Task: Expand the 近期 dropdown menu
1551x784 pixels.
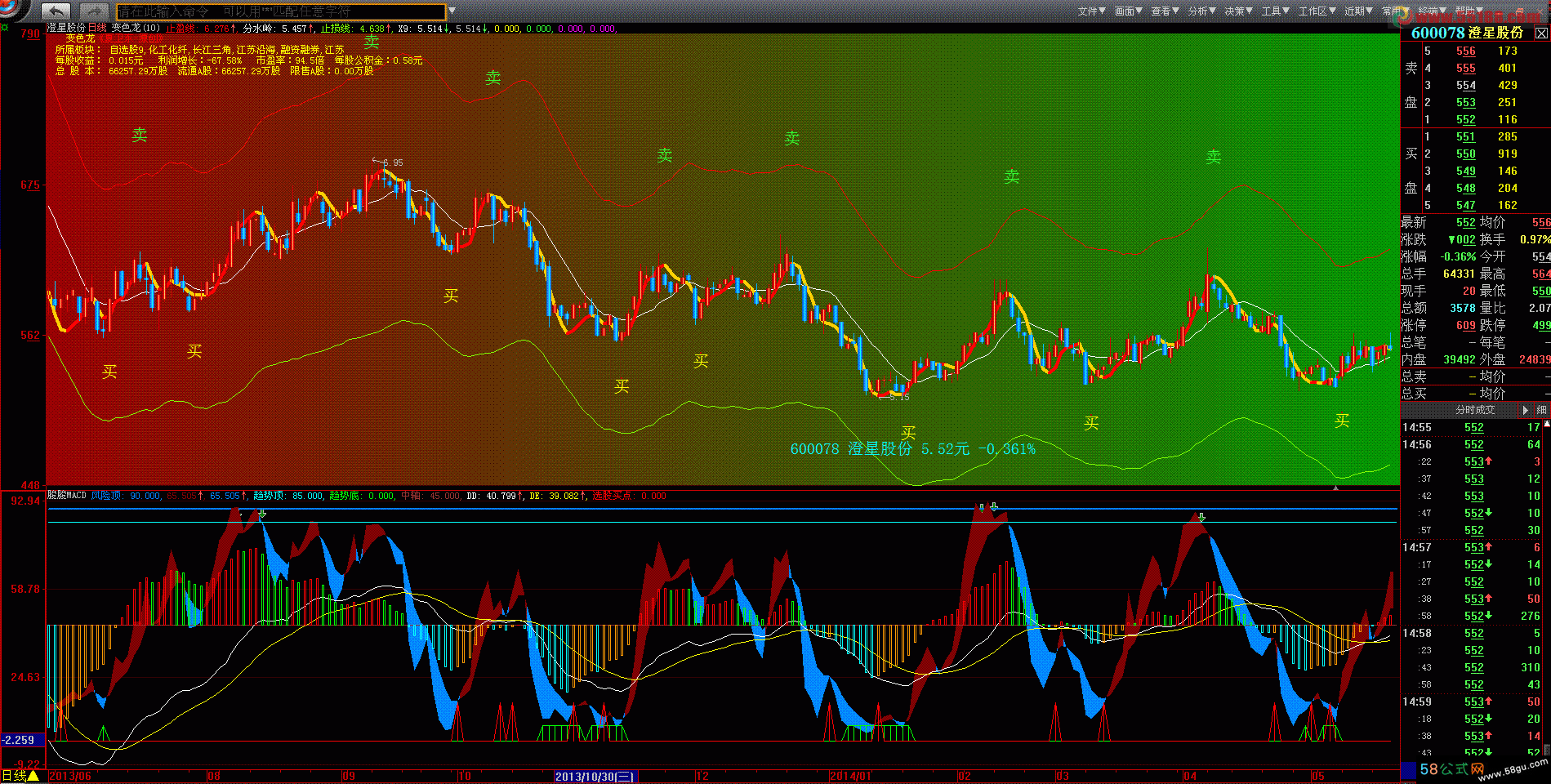Action: [x=1359, y=11]
